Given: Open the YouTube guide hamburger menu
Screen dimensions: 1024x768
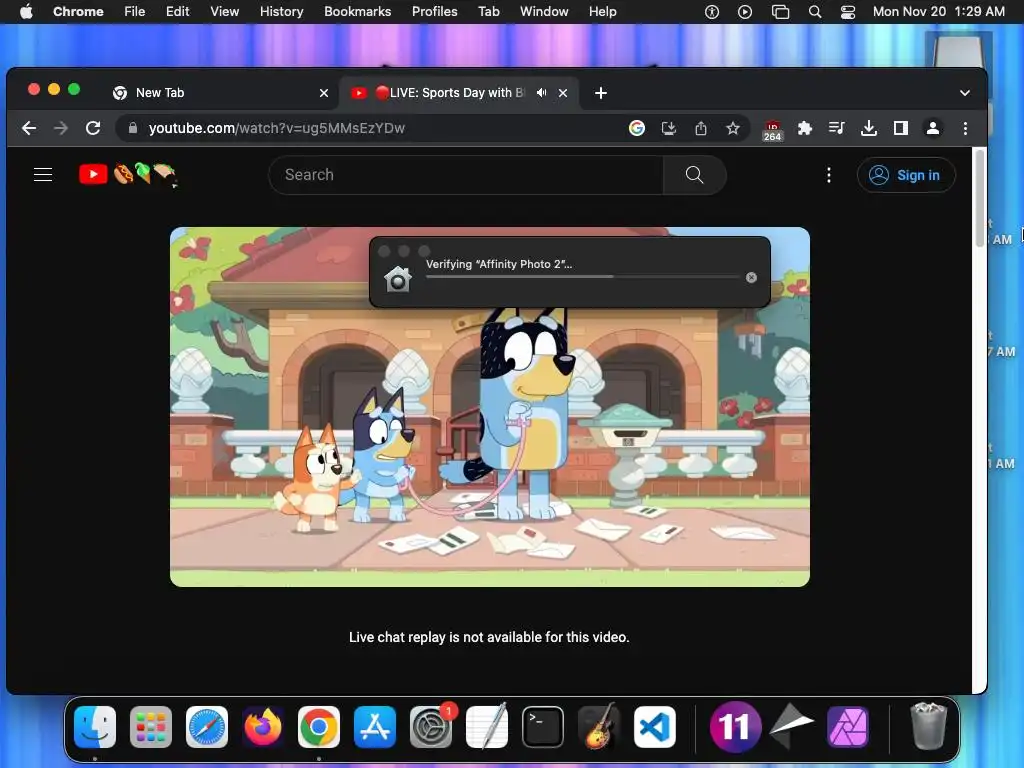Looking at the screenshot, I should click(x=43, y=174).
